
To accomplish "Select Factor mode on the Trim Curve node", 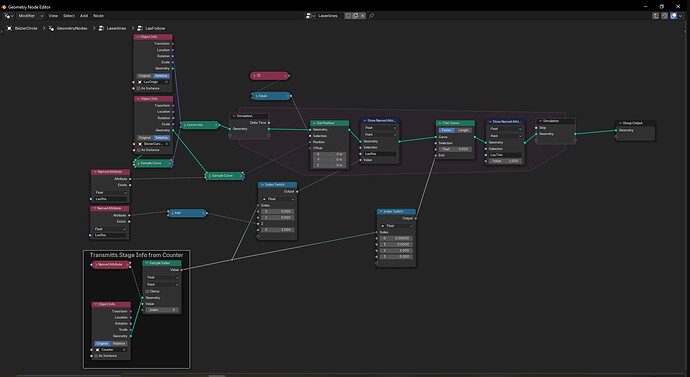I will click(x=446, y=130).
